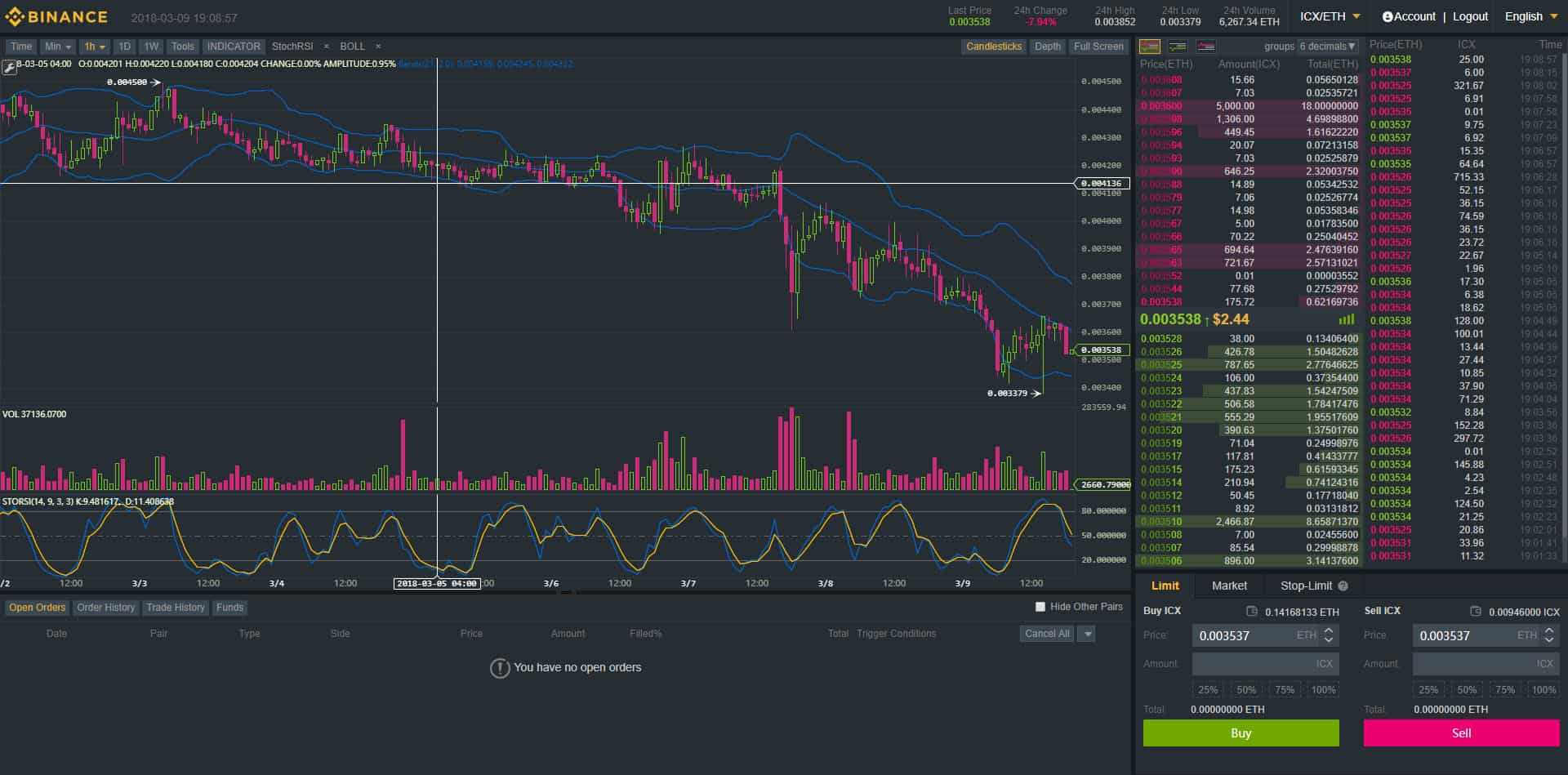Open chart settings wrench icon

point(9,67)
